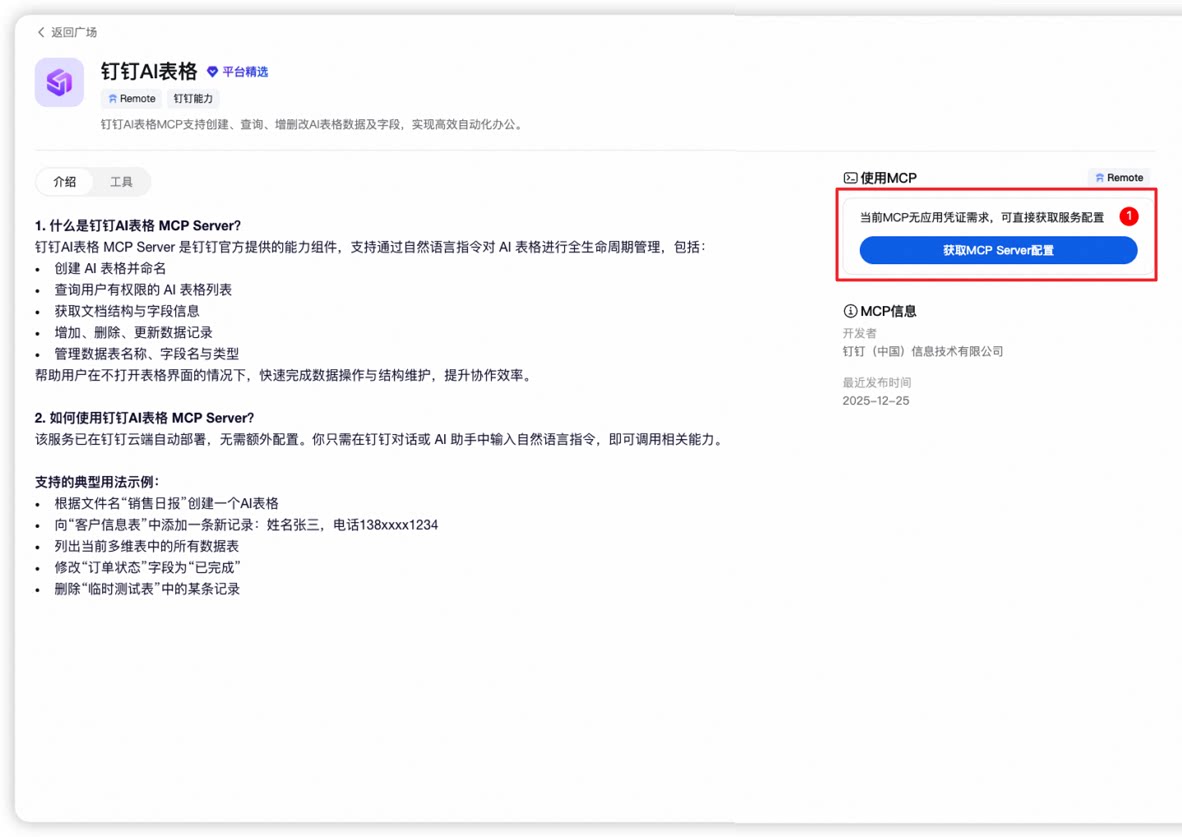The height and width of the screenshot is (837, 1182).
Task: Click bullet 查询用户有权限的 AI 表格列表
Action: pos(143,290)
